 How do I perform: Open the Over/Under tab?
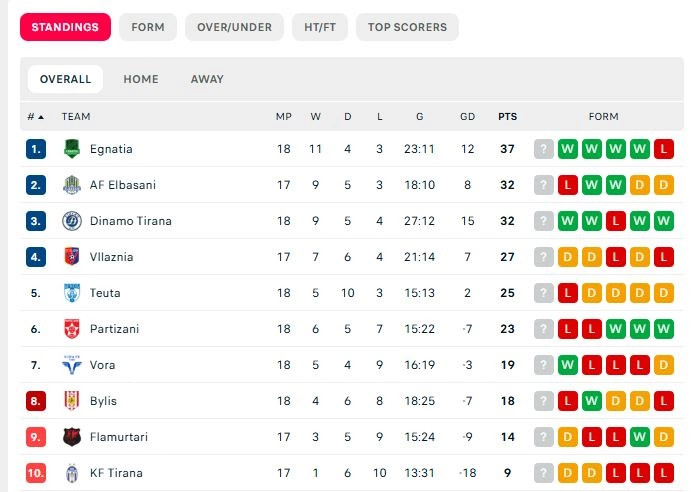(234, 27)
